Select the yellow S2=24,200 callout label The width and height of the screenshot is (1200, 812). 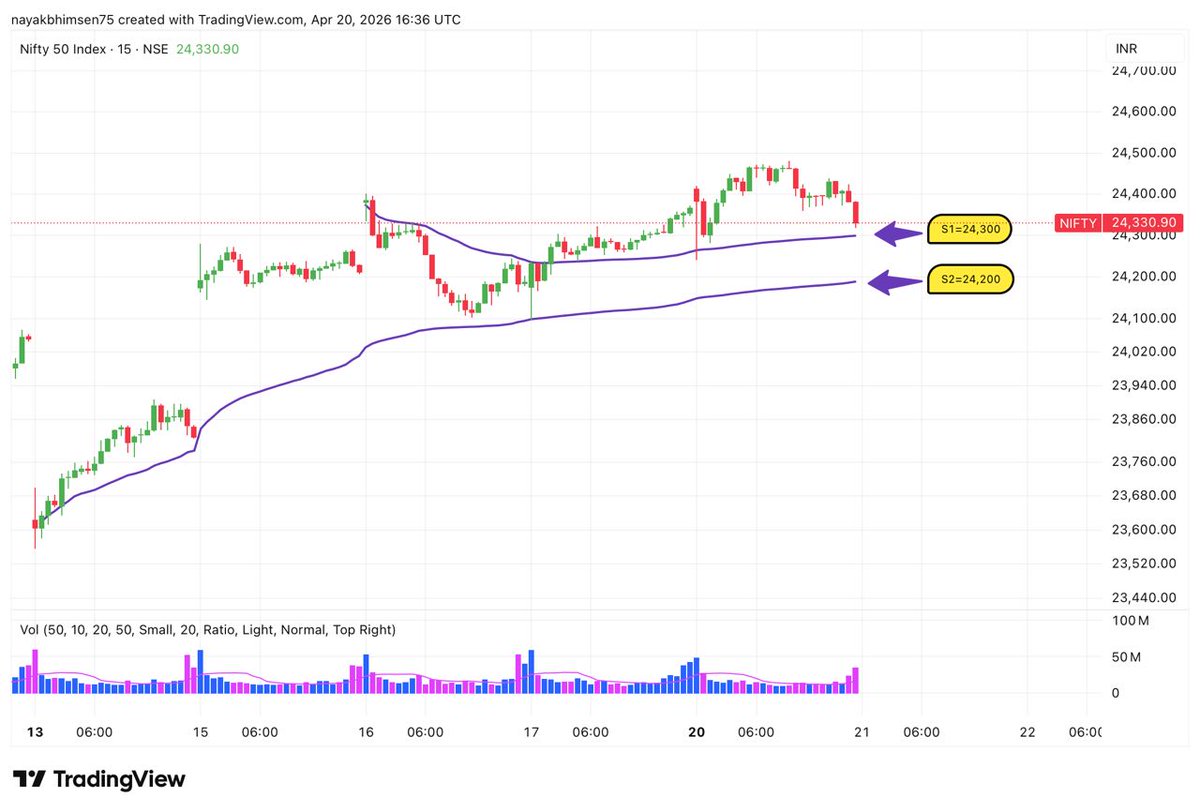(970, 280)
